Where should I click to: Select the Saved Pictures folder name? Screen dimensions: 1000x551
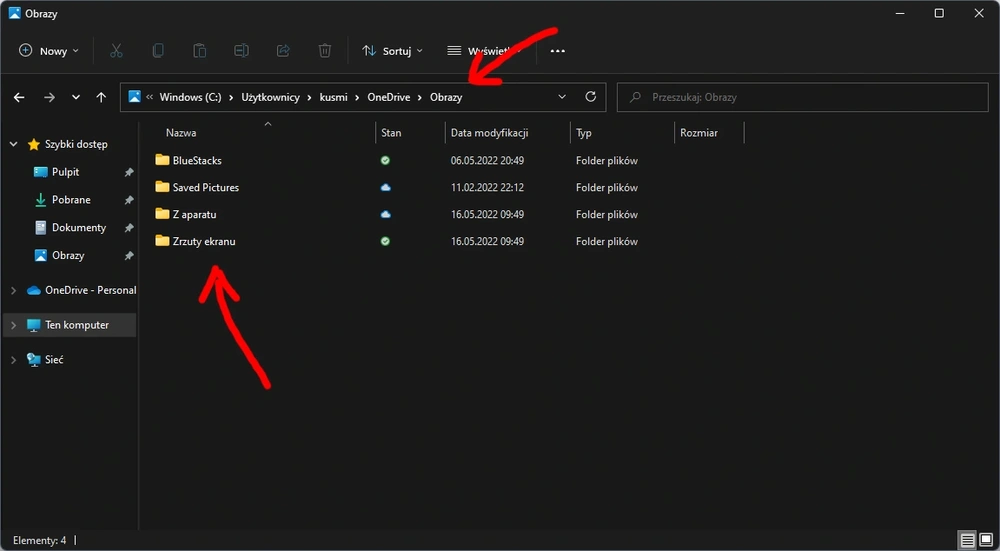tap(205, 187)
